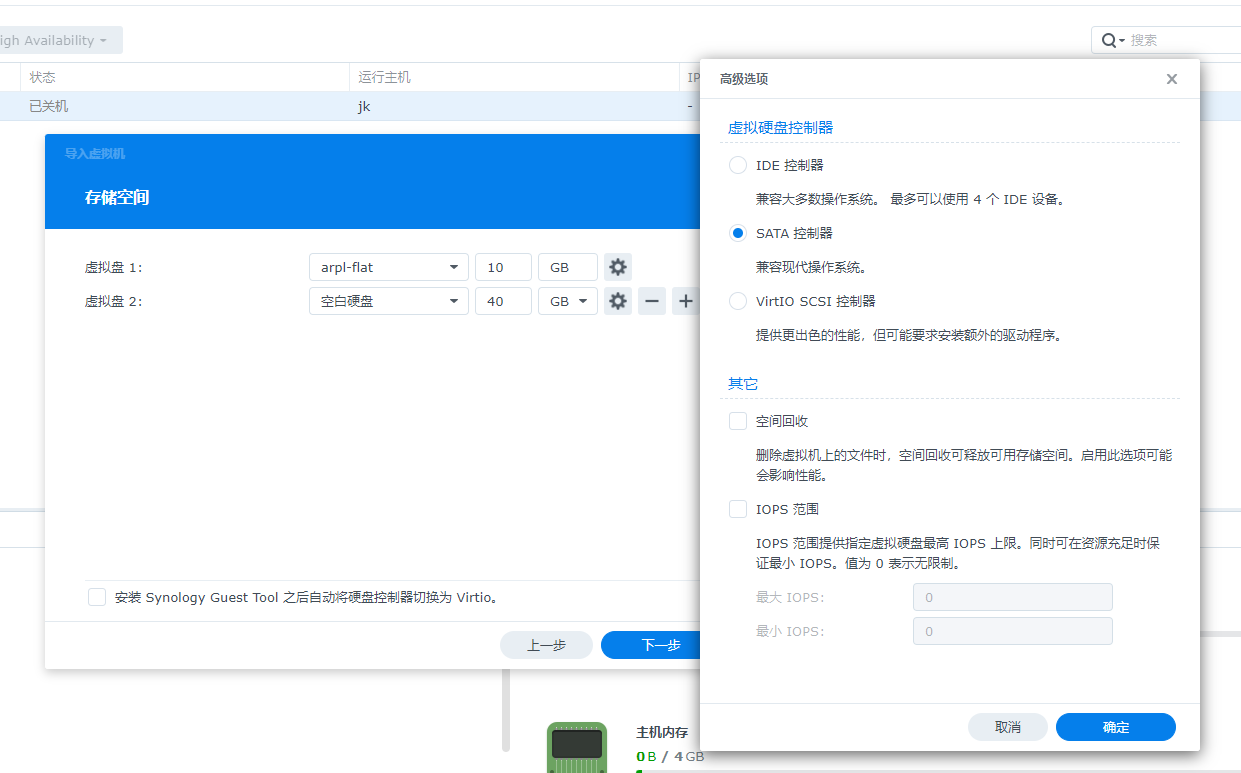Click 存储空间 wizard heading
Viewport: 1241px width, 773px height.
click(x=117, y=197)
